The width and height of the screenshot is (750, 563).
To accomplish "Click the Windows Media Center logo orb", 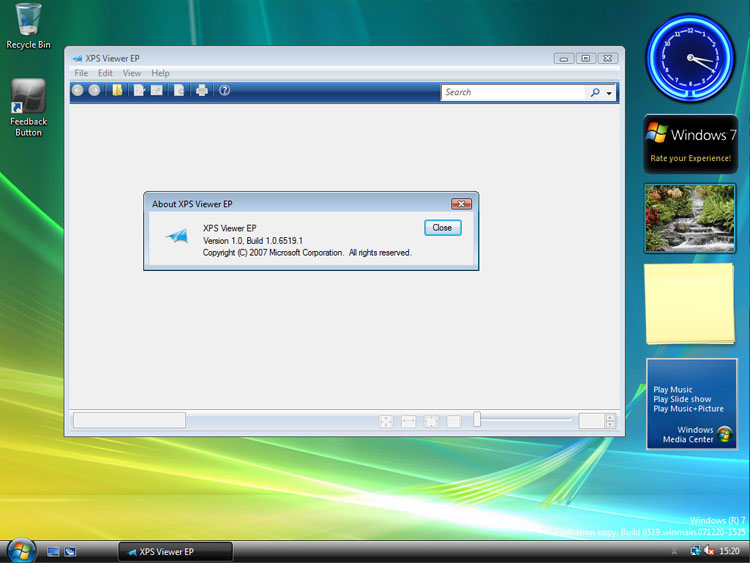I will click(725, 434).
